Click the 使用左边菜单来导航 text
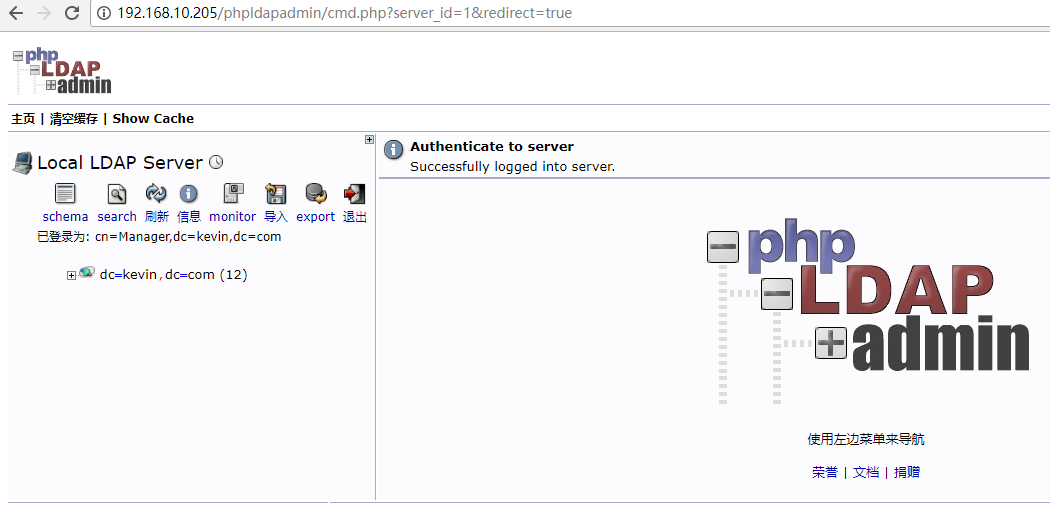Screen dimensions: 1050x505 point(866,440)
